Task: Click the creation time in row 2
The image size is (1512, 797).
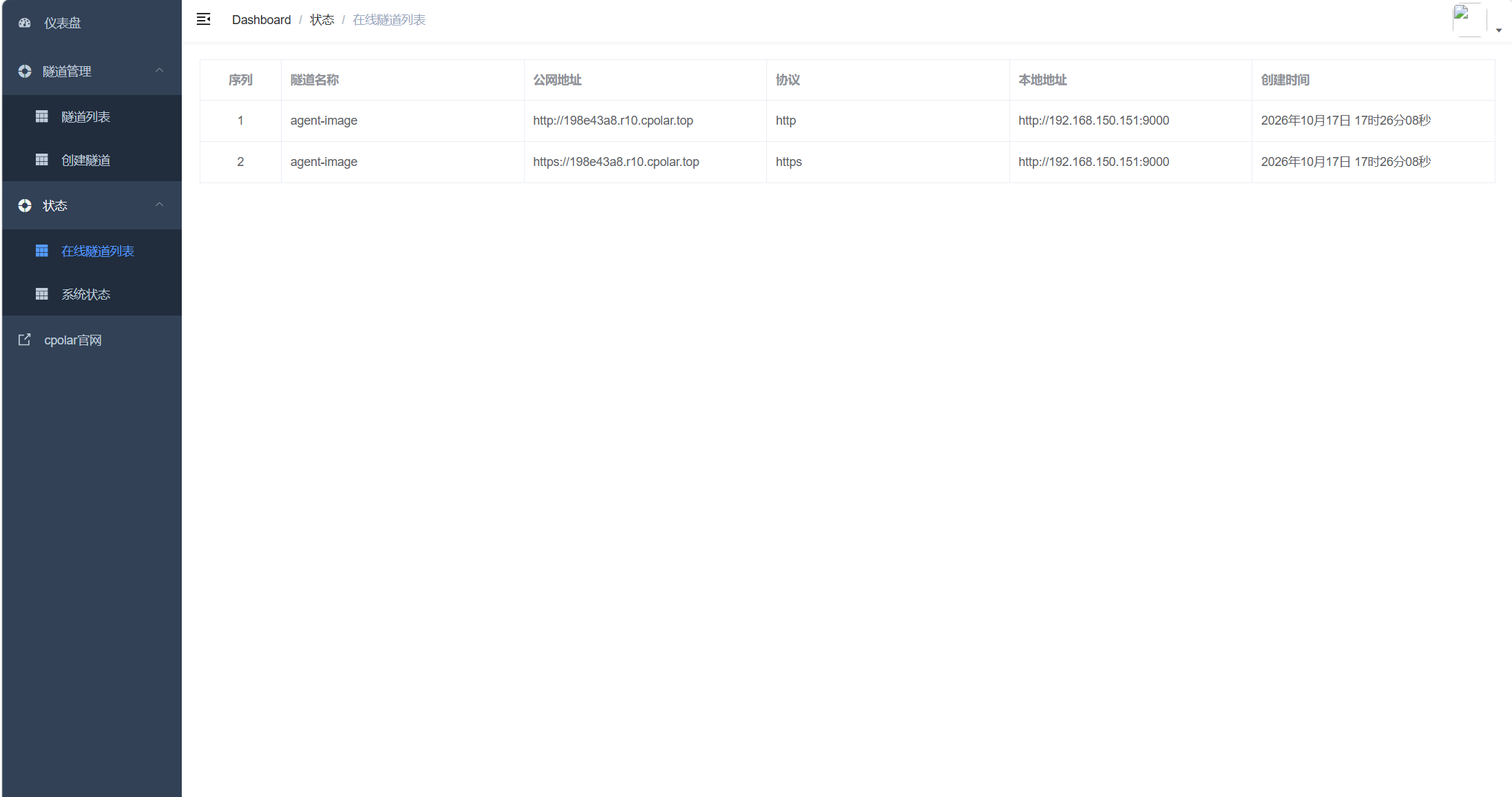Action: [1346, 162]
